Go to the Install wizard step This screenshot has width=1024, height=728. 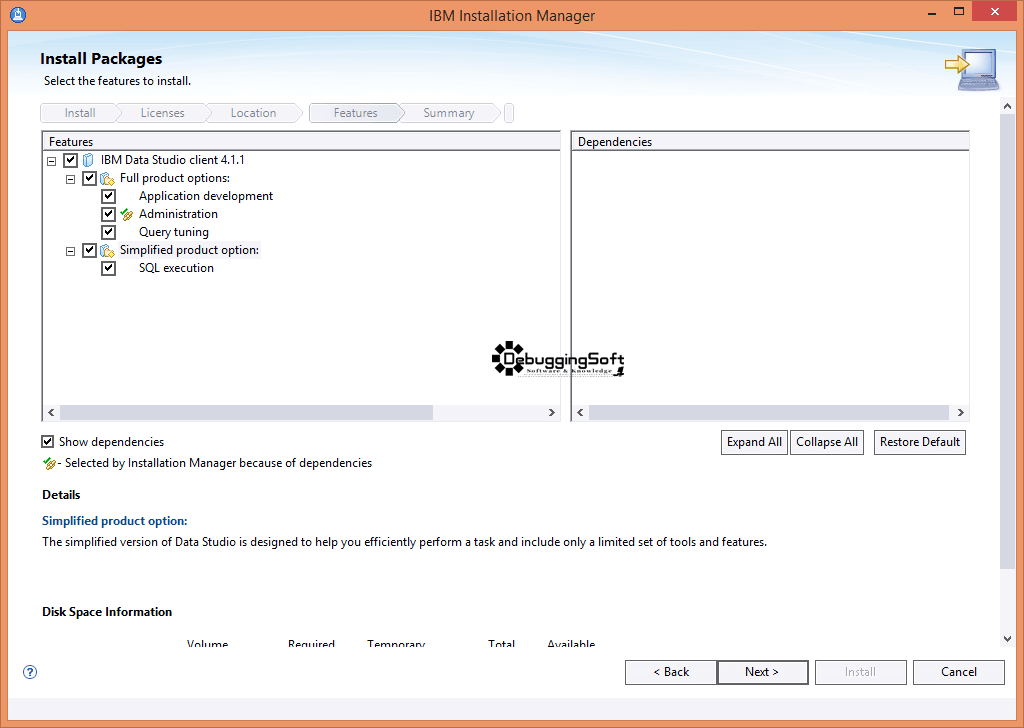pos(80,113)
